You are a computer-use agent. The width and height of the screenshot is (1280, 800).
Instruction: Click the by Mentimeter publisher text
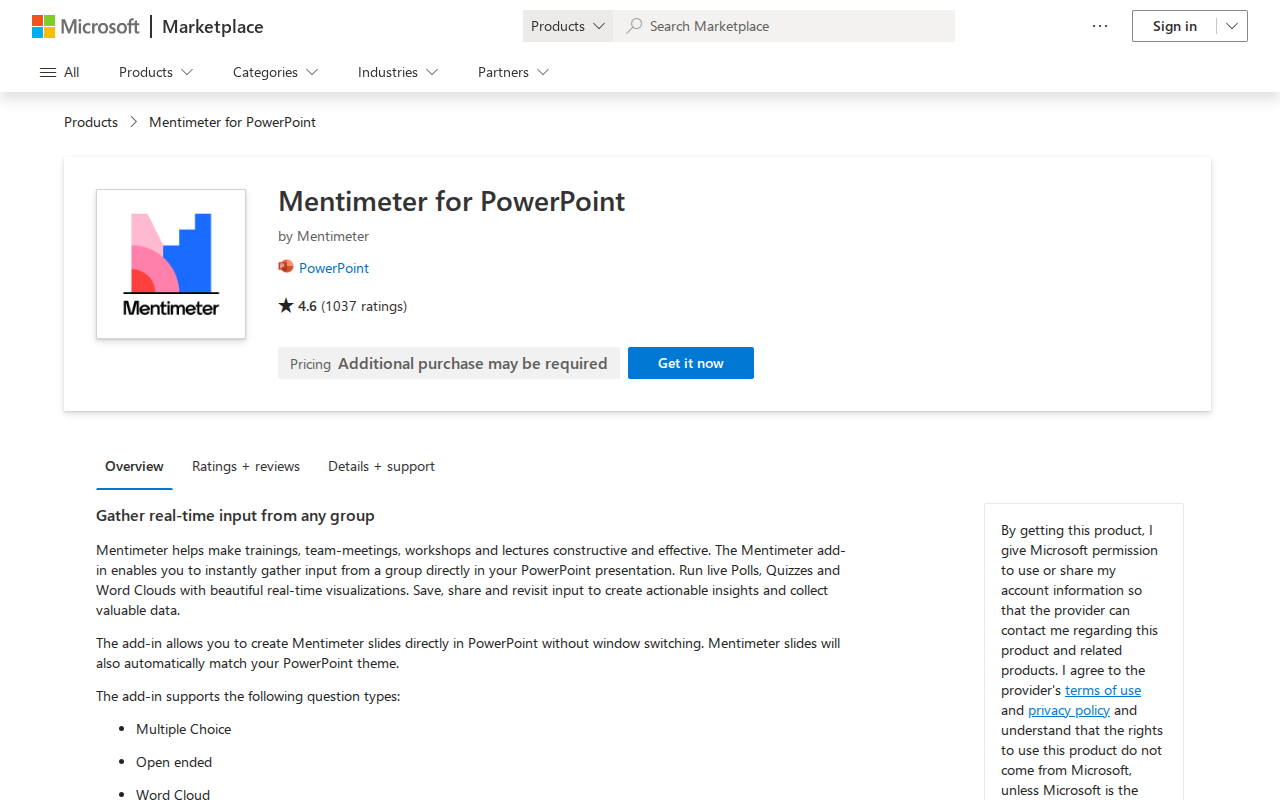[x=324, y=236]
